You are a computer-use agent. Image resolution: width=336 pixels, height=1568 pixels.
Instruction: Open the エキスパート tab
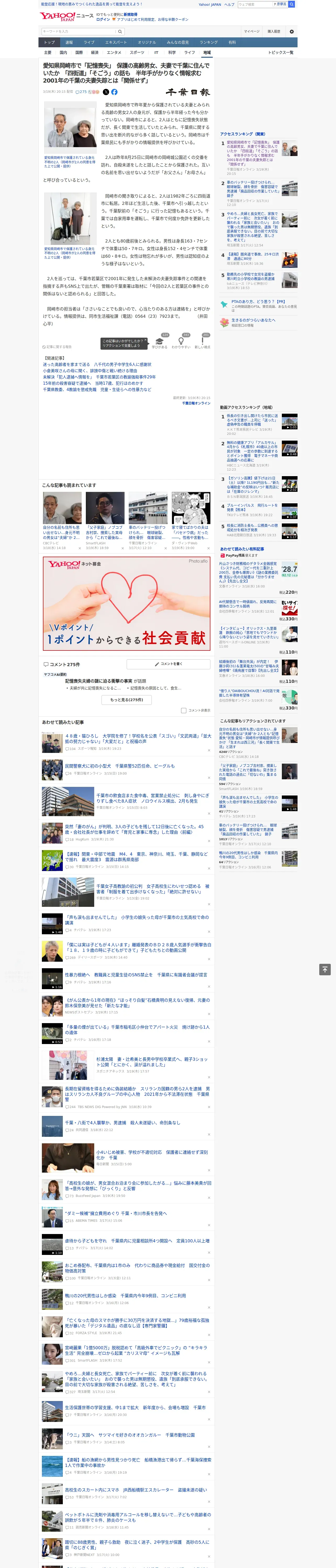116,43
